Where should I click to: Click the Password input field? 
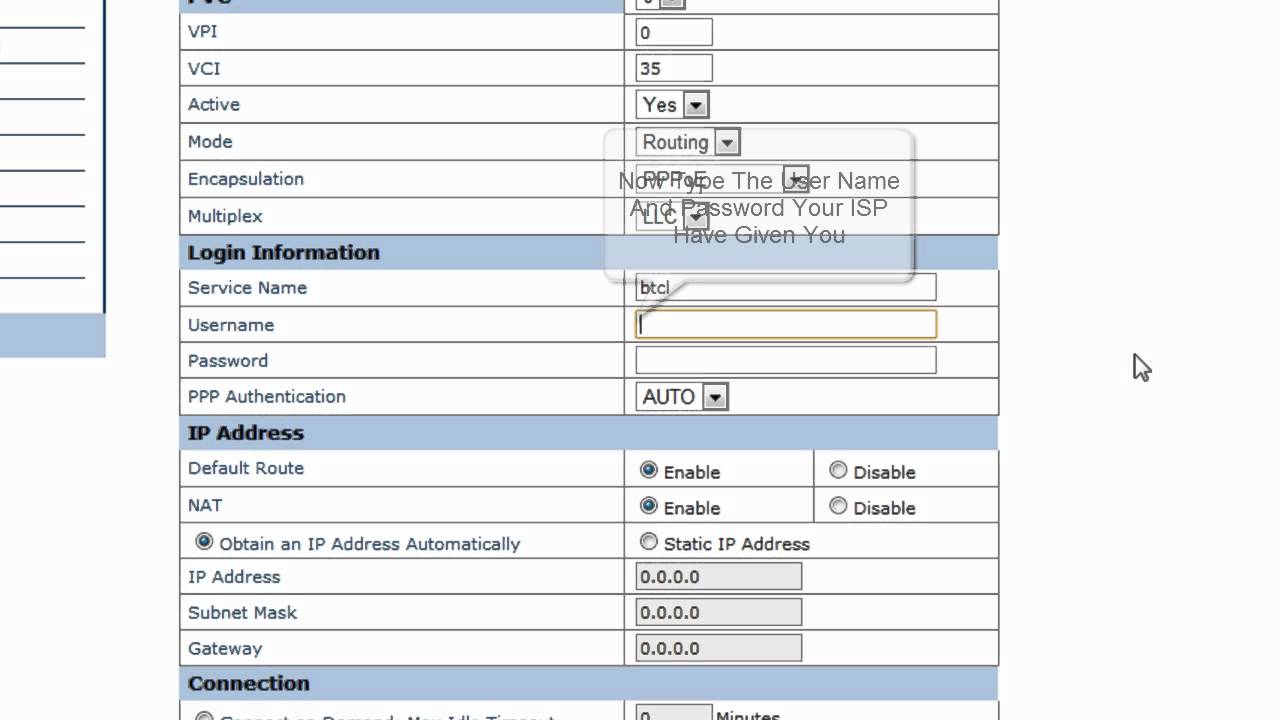click(x=786, y=360)
